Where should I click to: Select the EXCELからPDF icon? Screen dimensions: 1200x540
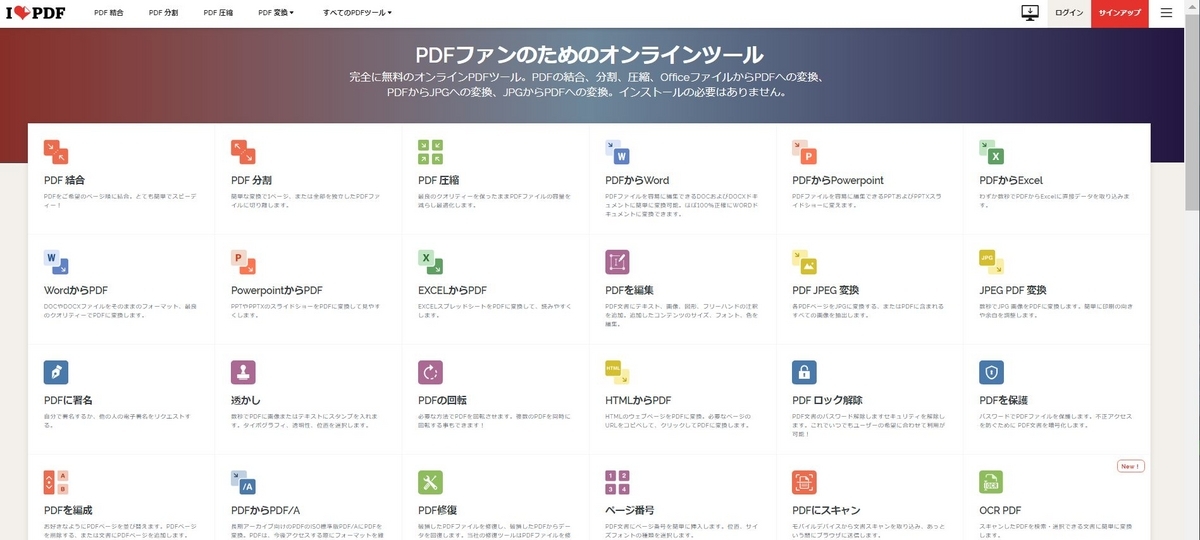pos(430,262)
